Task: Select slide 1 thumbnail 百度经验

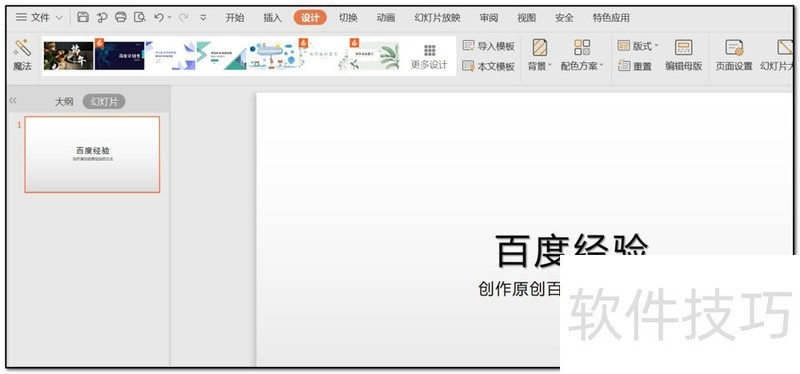Action: pos(92,154)
